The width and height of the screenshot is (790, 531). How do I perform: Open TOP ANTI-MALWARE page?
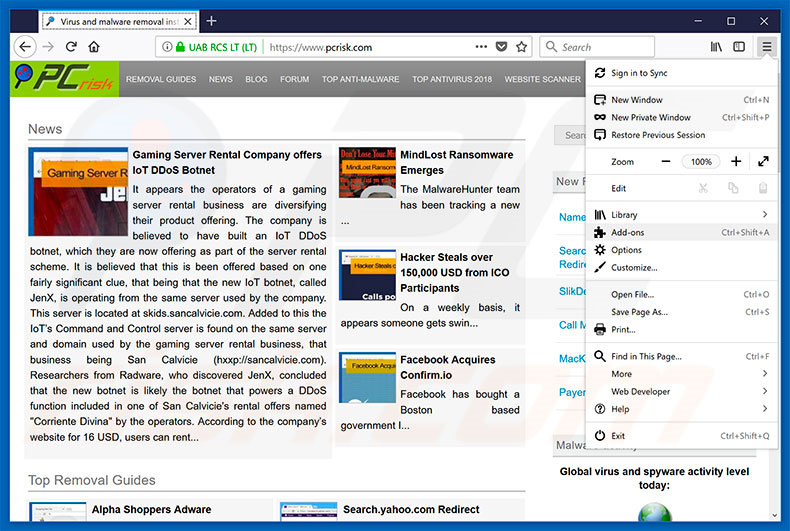[x=360, y=79]
